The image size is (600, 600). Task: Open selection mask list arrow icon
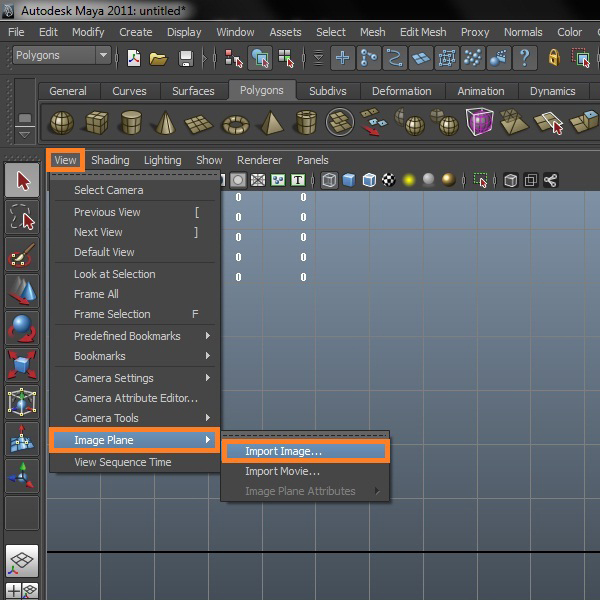(318, 59)
